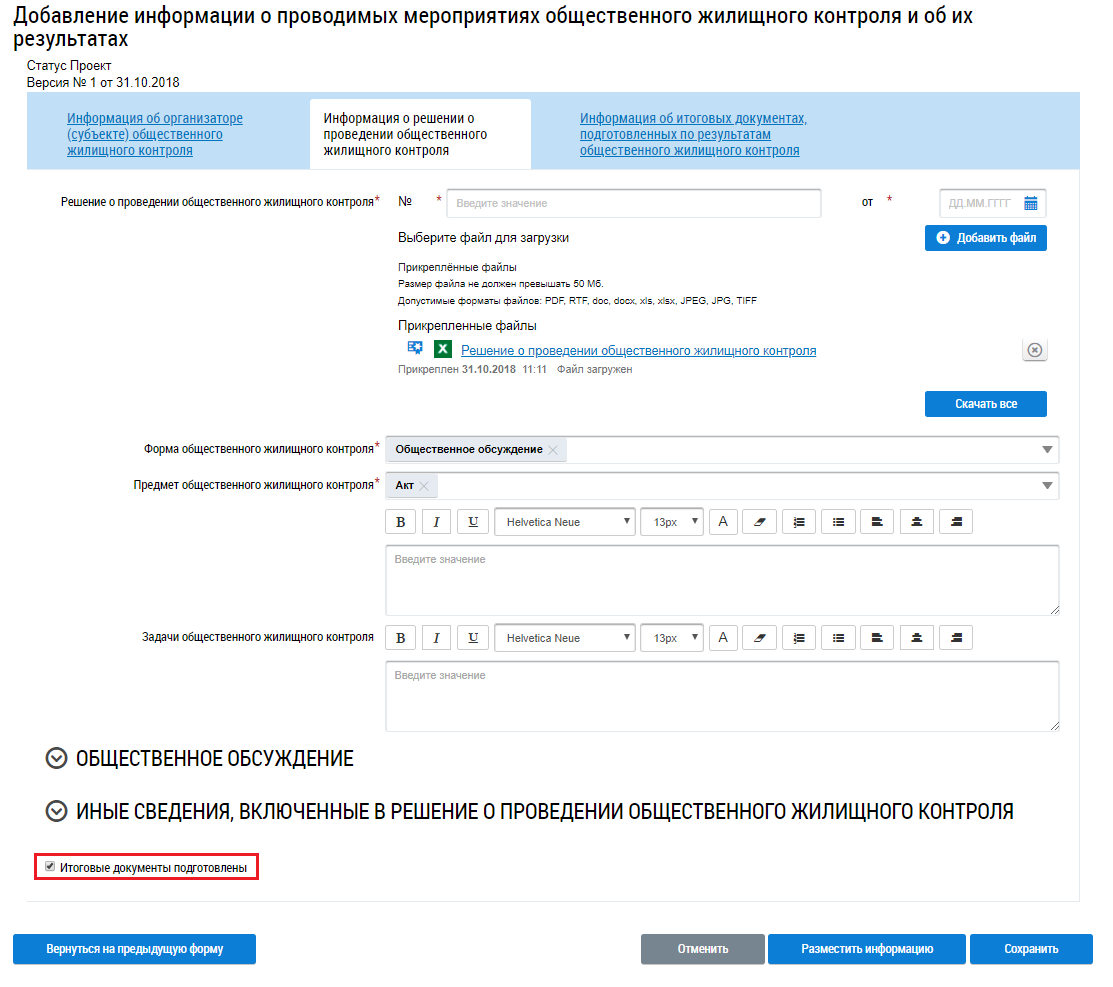This screenshot has height=987, width=1113.
Task: Click underline in the subject editor toolbar
Action: coord(473,522)
